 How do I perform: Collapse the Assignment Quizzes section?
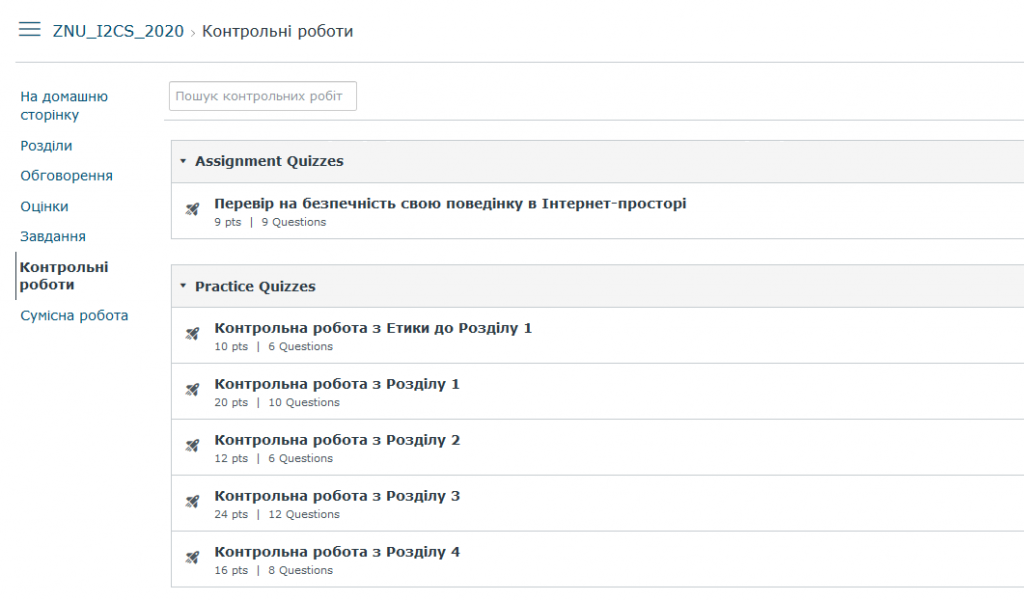[183, 161]
